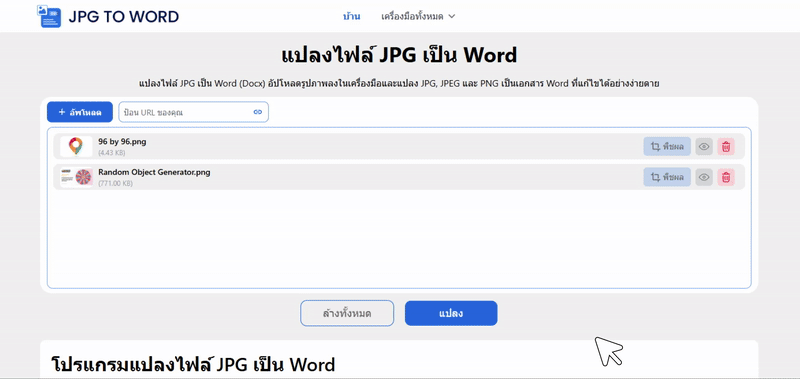The image size is (800, 379).
Task: Click the แปลงไฟล์ JPG เป็น Word main heading
Action: coord(399,55)
